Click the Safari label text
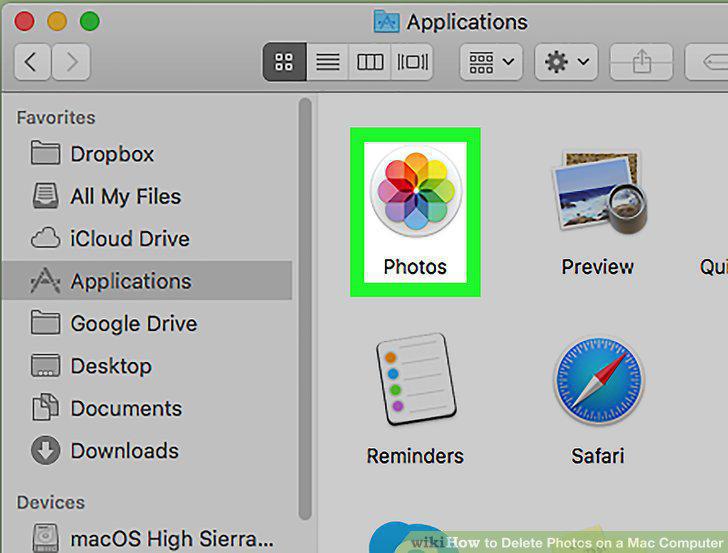 tap(598, 456)
